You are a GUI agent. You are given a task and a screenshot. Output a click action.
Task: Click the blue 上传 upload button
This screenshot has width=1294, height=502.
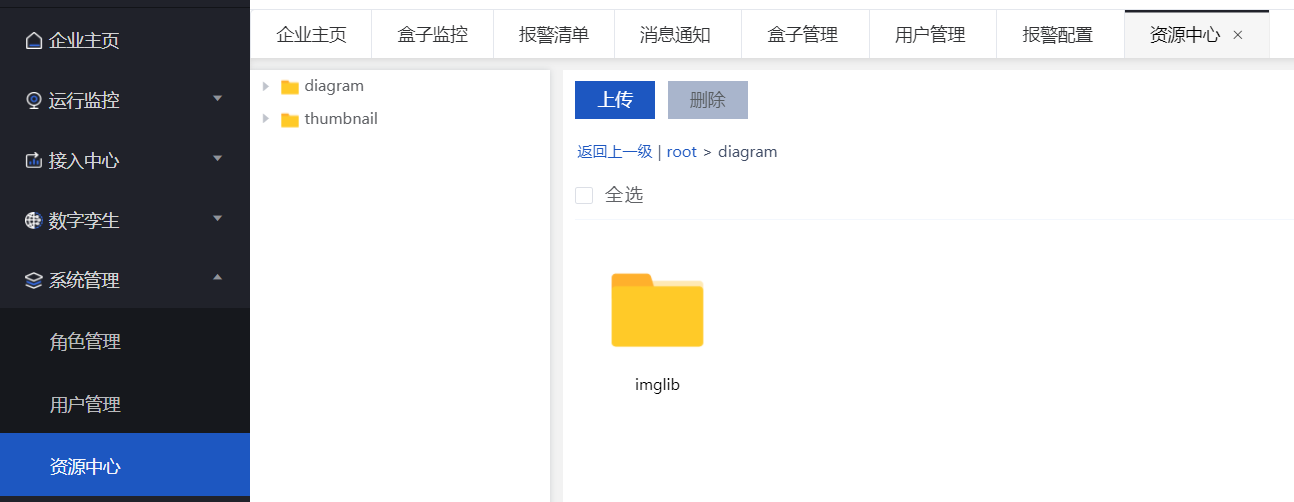click(x=615, y=100)
